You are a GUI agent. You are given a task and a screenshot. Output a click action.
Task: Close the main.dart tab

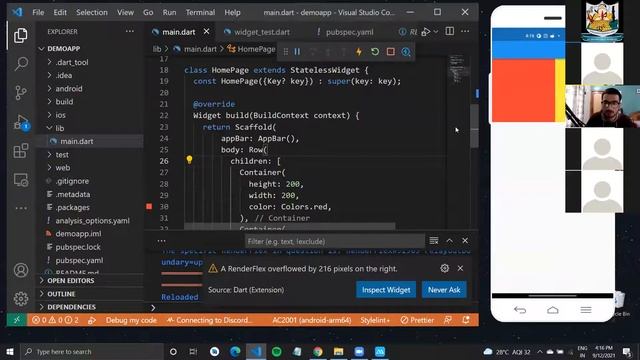coord(207,31)
